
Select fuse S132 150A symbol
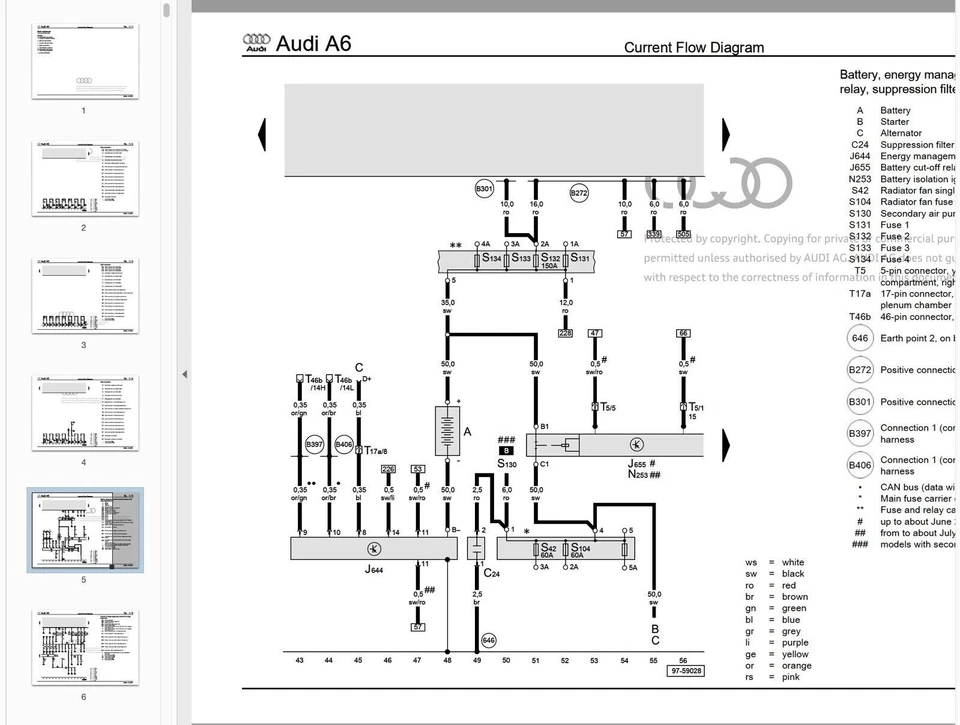537,260
